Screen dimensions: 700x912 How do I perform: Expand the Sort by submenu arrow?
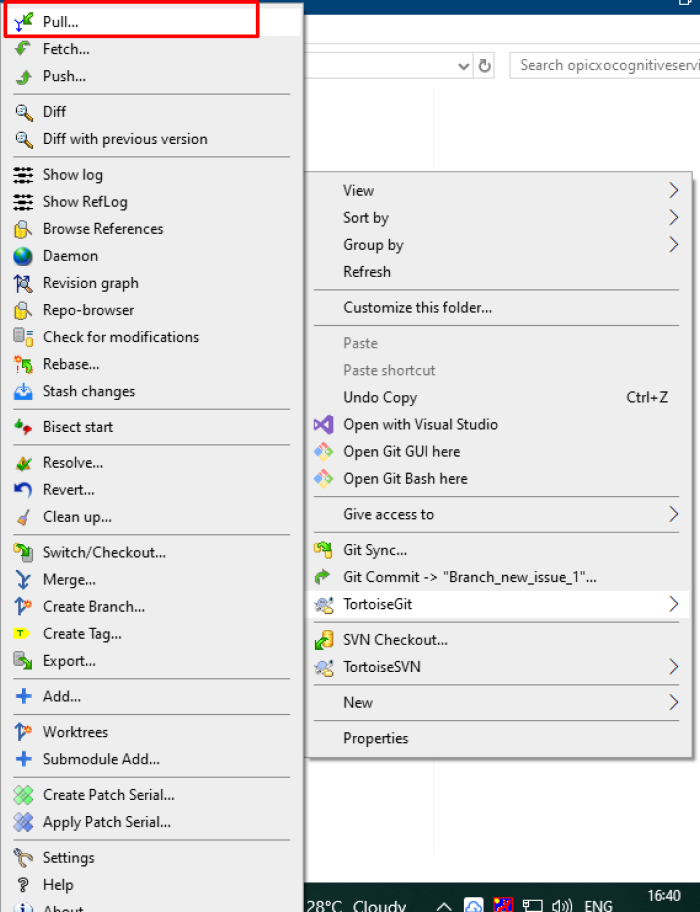673,218
